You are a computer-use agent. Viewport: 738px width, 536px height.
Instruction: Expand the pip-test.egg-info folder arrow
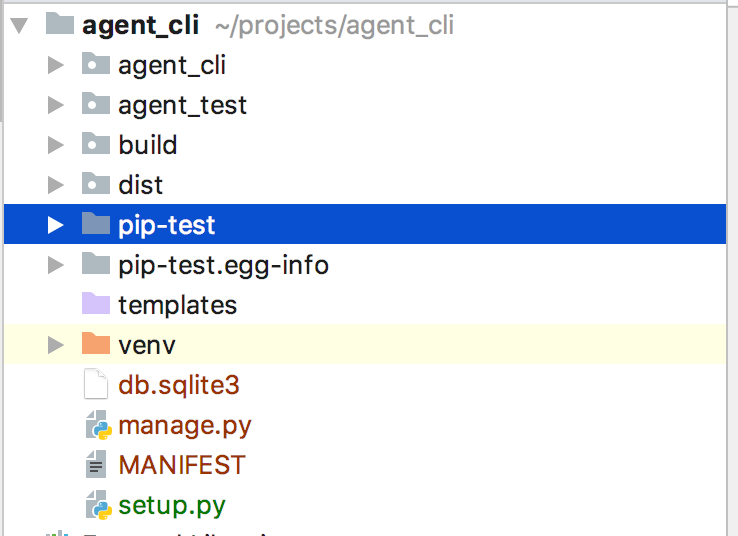[56, 265]
